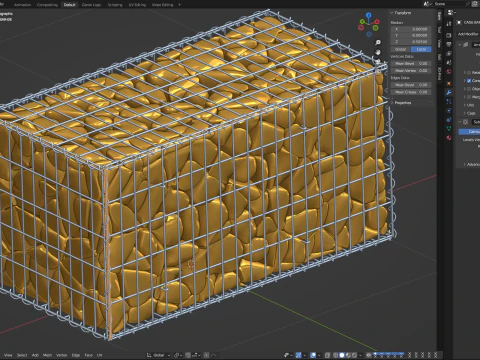Open the Modifiers wrench properties tab

[x=449, y=93]
